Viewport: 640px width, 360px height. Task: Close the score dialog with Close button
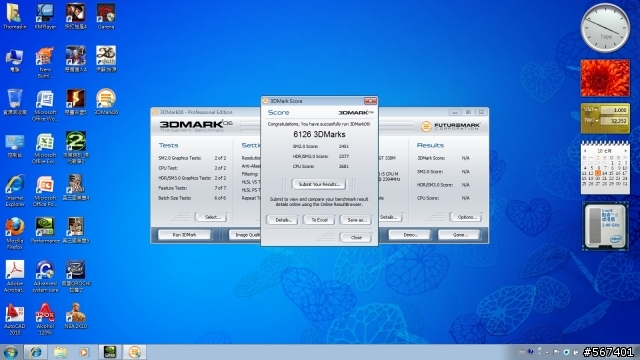coord(356,238)
